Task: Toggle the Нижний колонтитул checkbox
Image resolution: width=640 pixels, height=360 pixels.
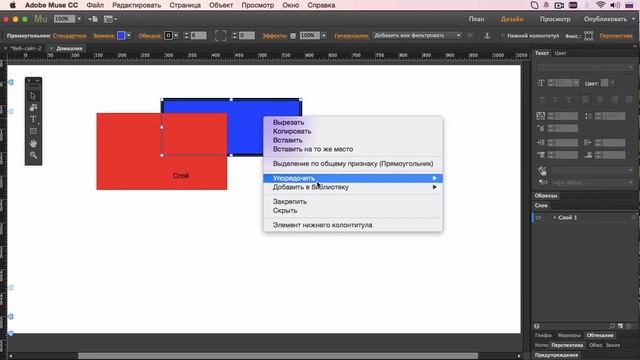Action: [x=502, y=36]
